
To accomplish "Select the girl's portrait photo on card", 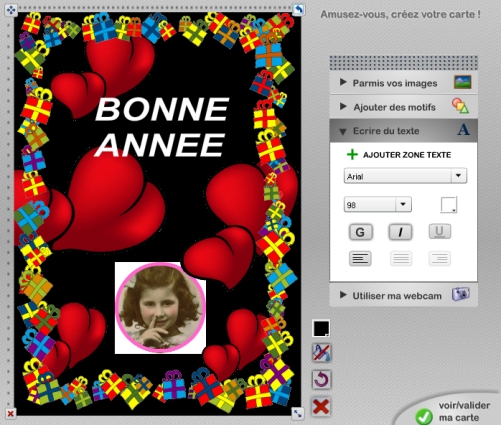I will coord(160,308).
